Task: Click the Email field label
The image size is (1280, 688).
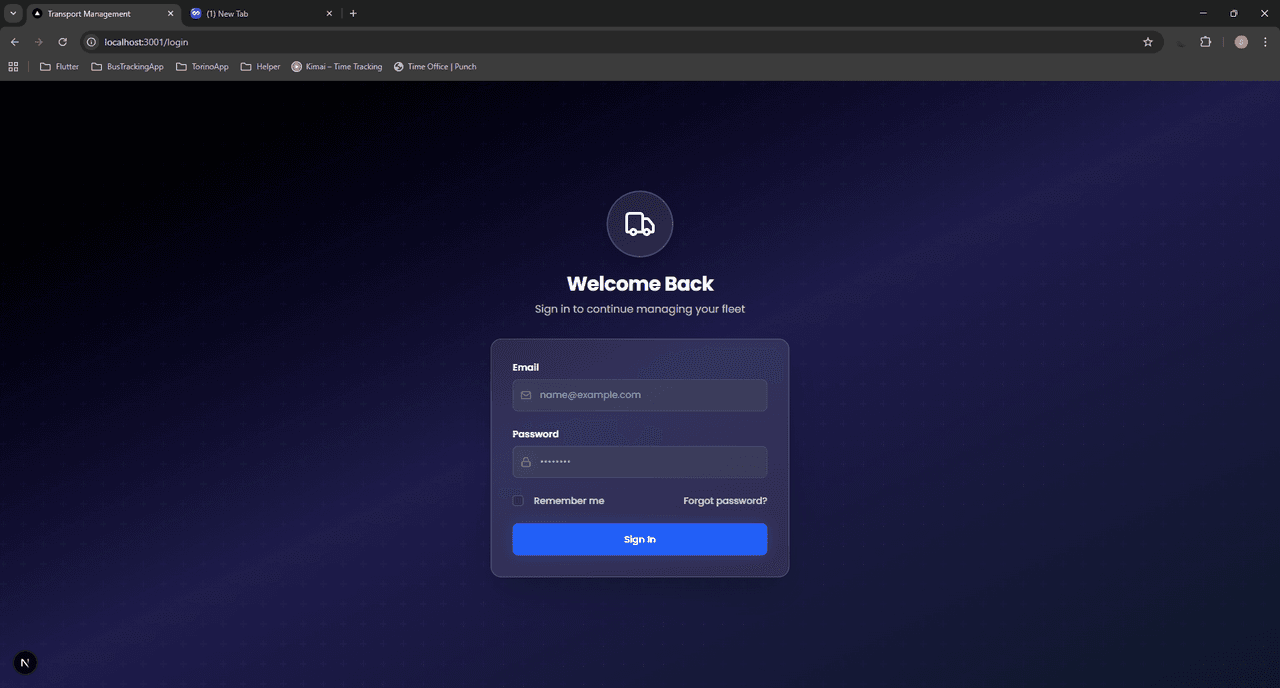Action: click(526, 367)
